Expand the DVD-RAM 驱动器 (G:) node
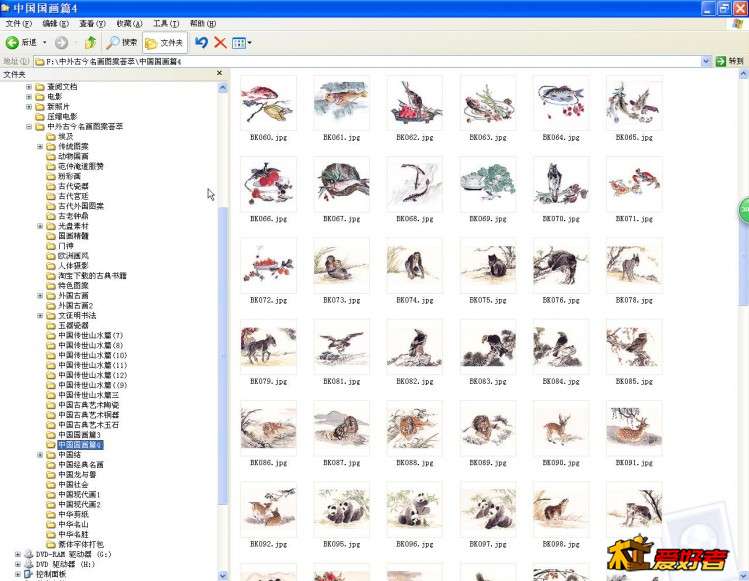The width and height of the screenshot is (749, 581). (18, 554)
